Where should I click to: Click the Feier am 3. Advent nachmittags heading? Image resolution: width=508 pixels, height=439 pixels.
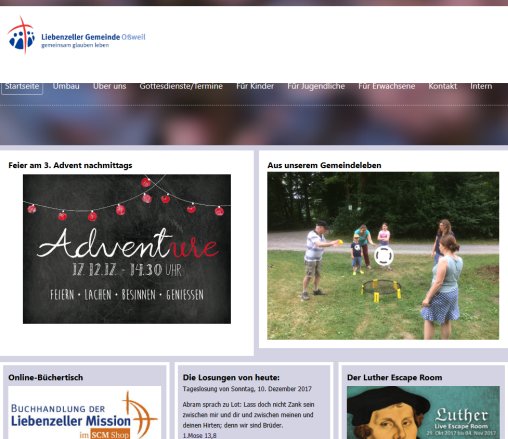70,165
